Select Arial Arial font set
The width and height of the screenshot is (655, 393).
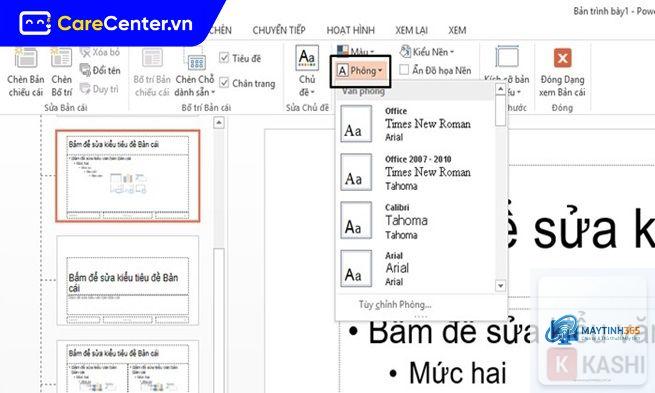pos(416,269)
